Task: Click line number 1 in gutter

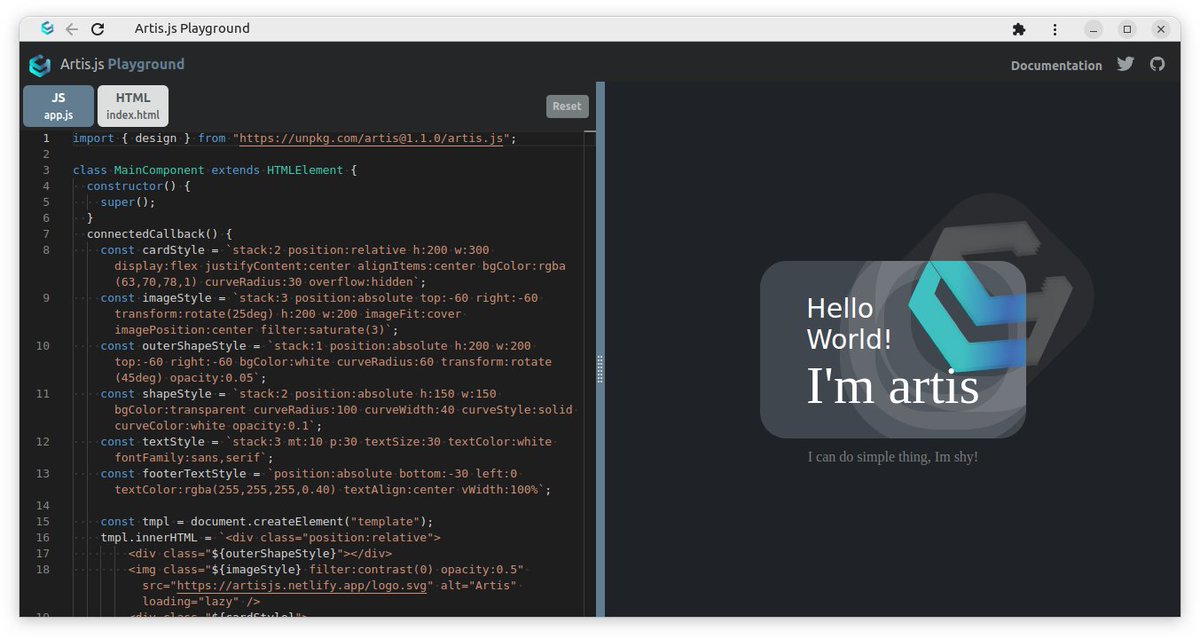Action: tap(46, 138)
